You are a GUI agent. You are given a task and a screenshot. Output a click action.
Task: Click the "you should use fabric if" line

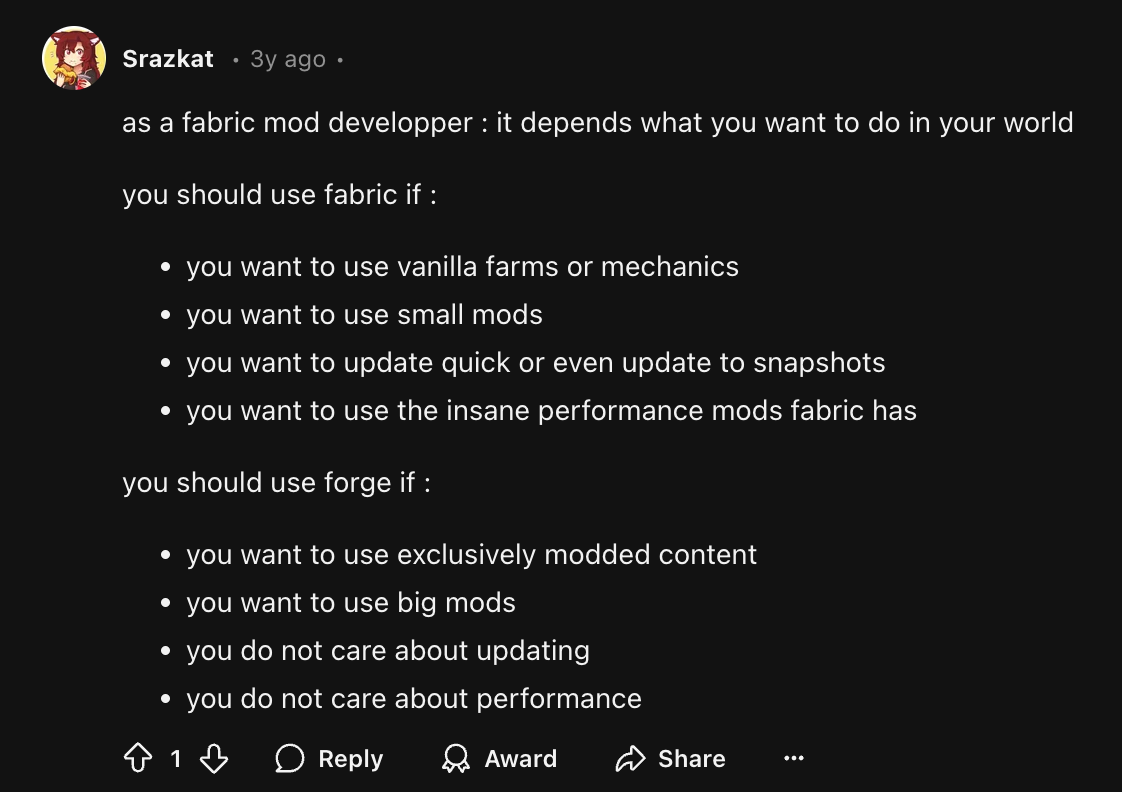tap(279, 194)
